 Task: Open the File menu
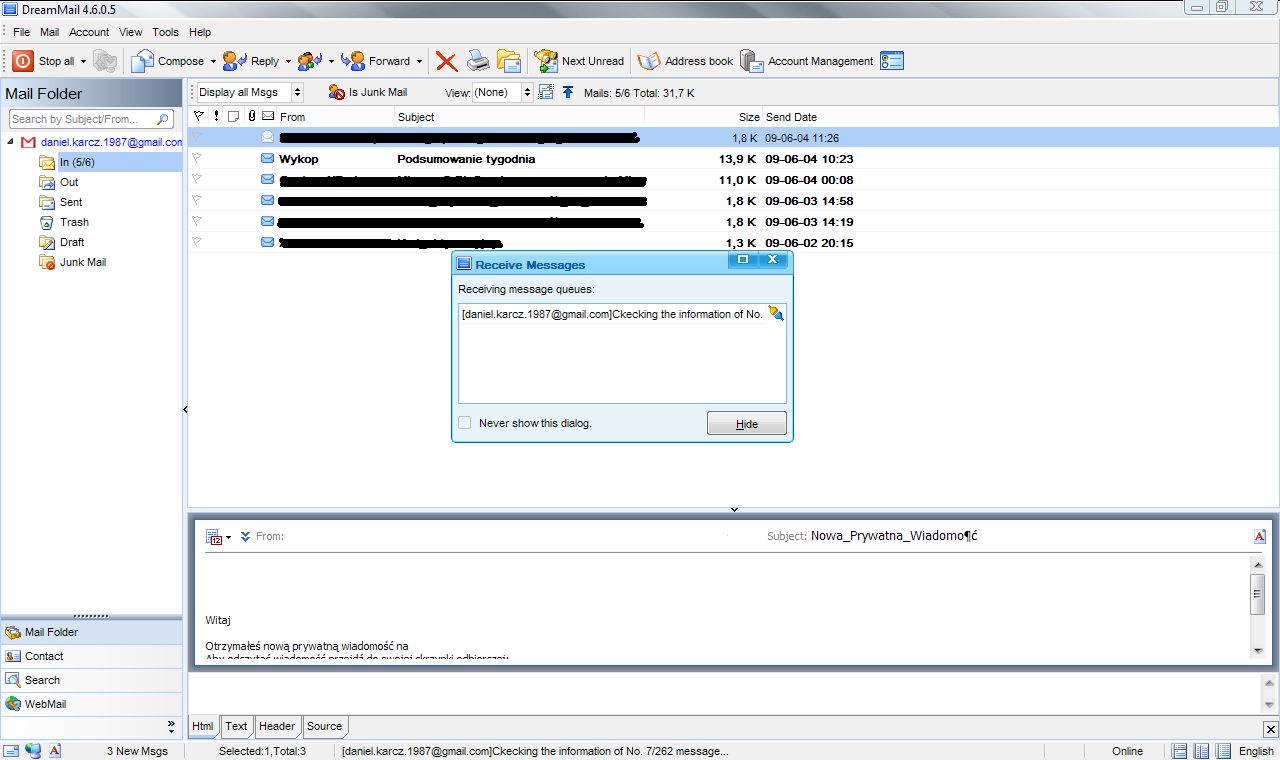22,32
